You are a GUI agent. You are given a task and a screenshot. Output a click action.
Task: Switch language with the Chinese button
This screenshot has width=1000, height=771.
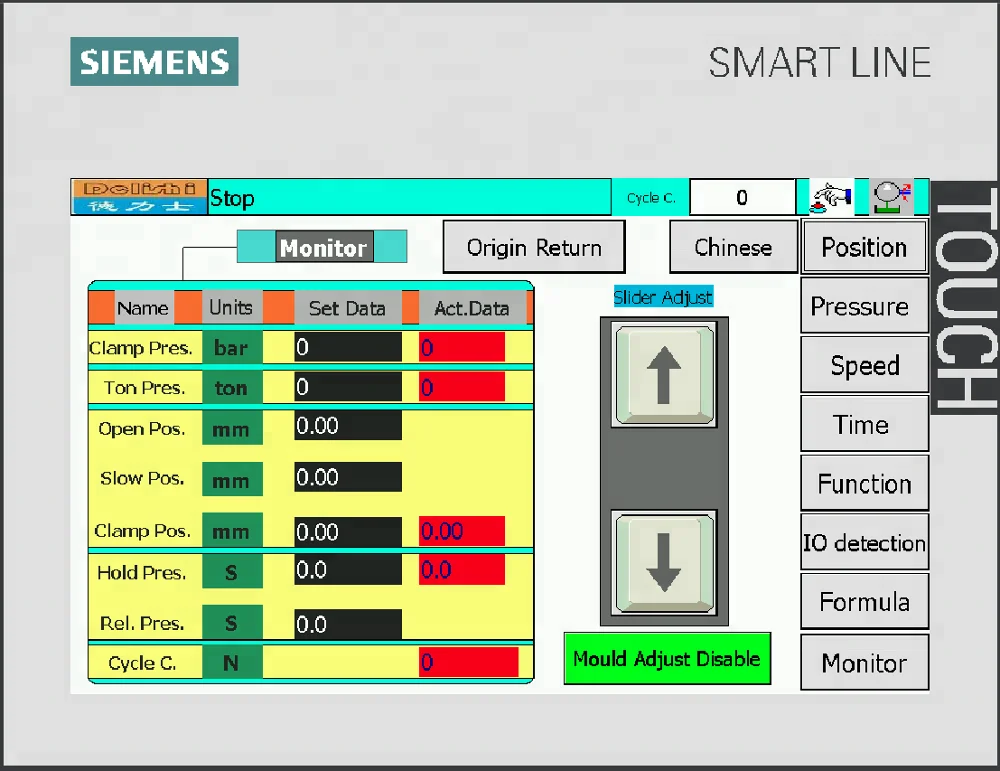point(733,247)
